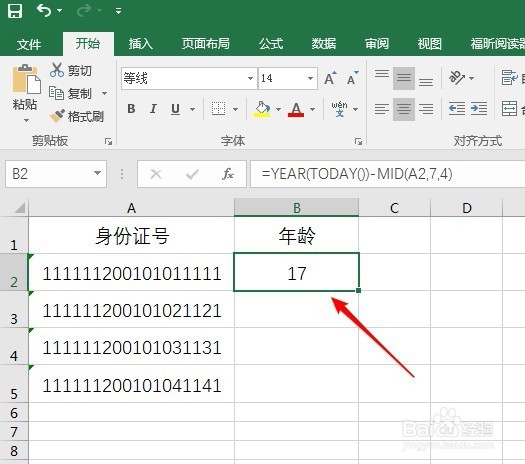Expand the font color dropdown arrow
525x464 pixels.
[312, 109]
